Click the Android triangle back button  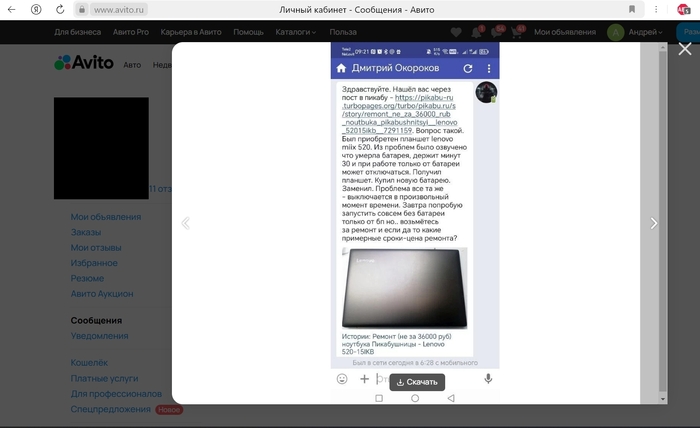pyautogui.click(x=451, y=398)
